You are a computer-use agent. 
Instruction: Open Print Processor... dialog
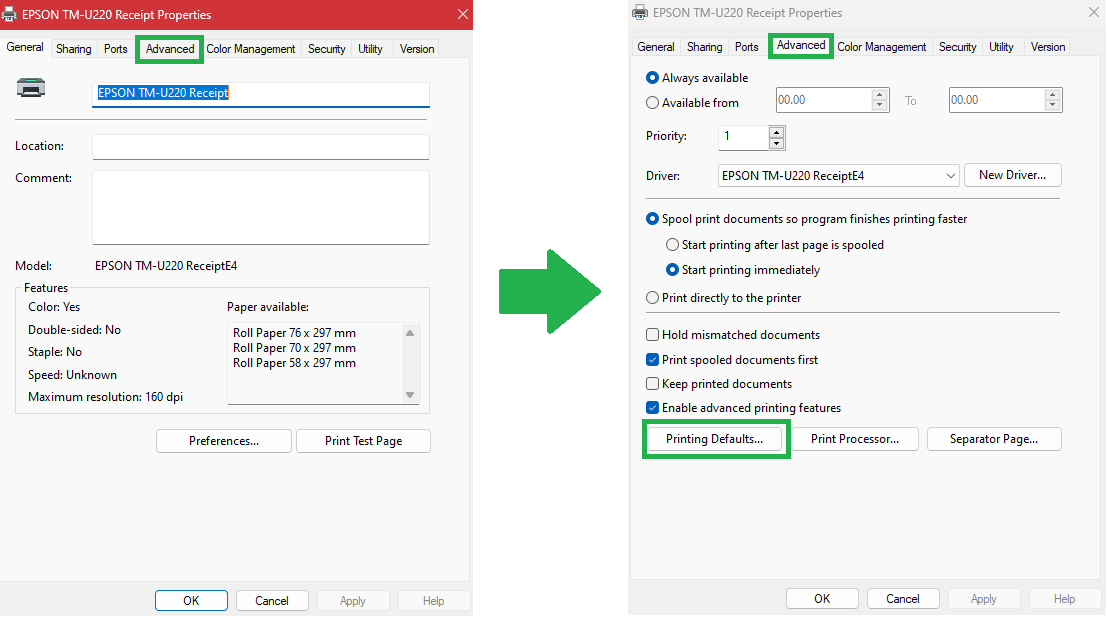click(x=855, y=439)
